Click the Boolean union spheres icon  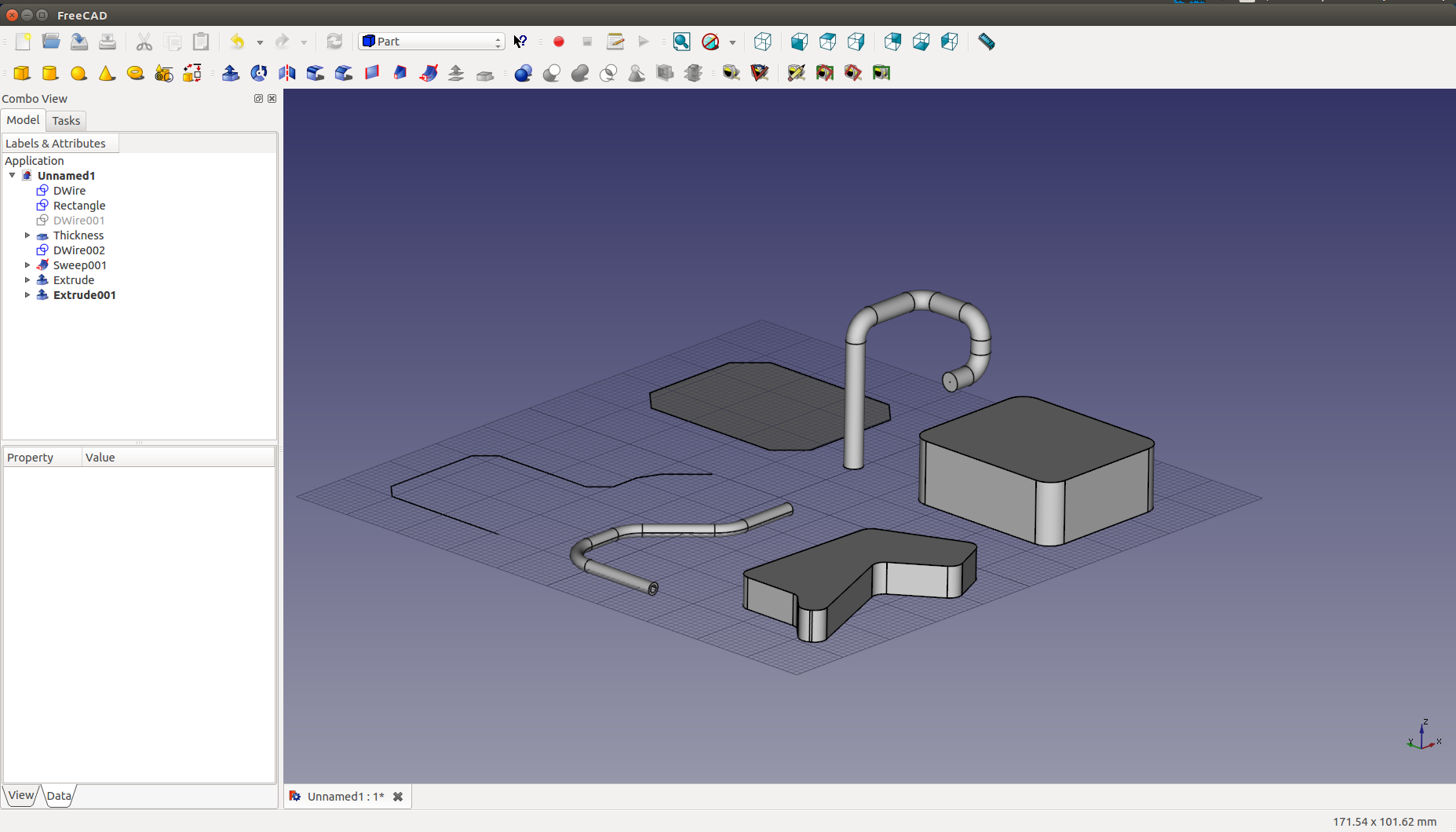tap(580, 73)
